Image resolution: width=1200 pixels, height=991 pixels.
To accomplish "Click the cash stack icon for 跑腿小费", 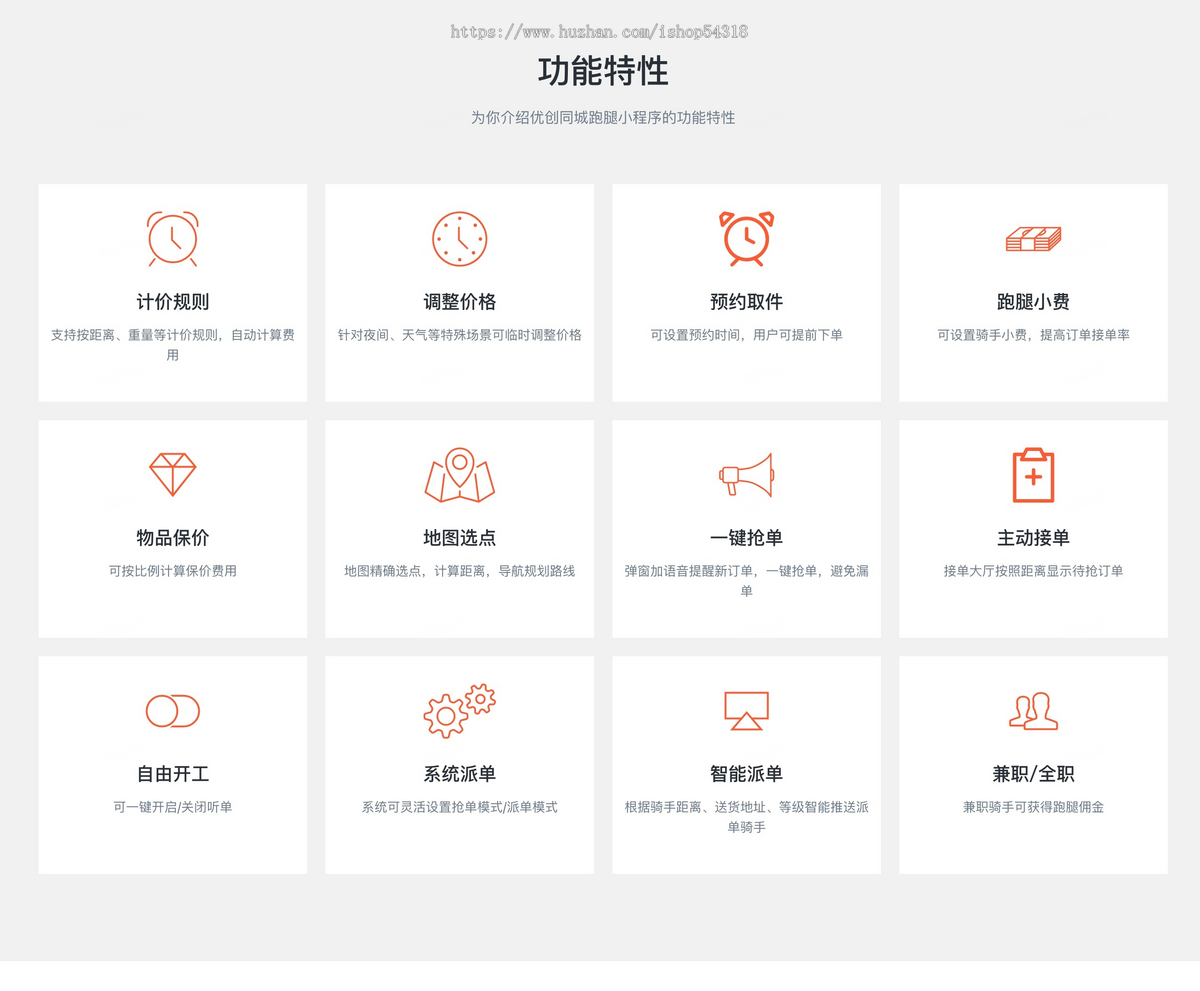I will pos(1033,239).
